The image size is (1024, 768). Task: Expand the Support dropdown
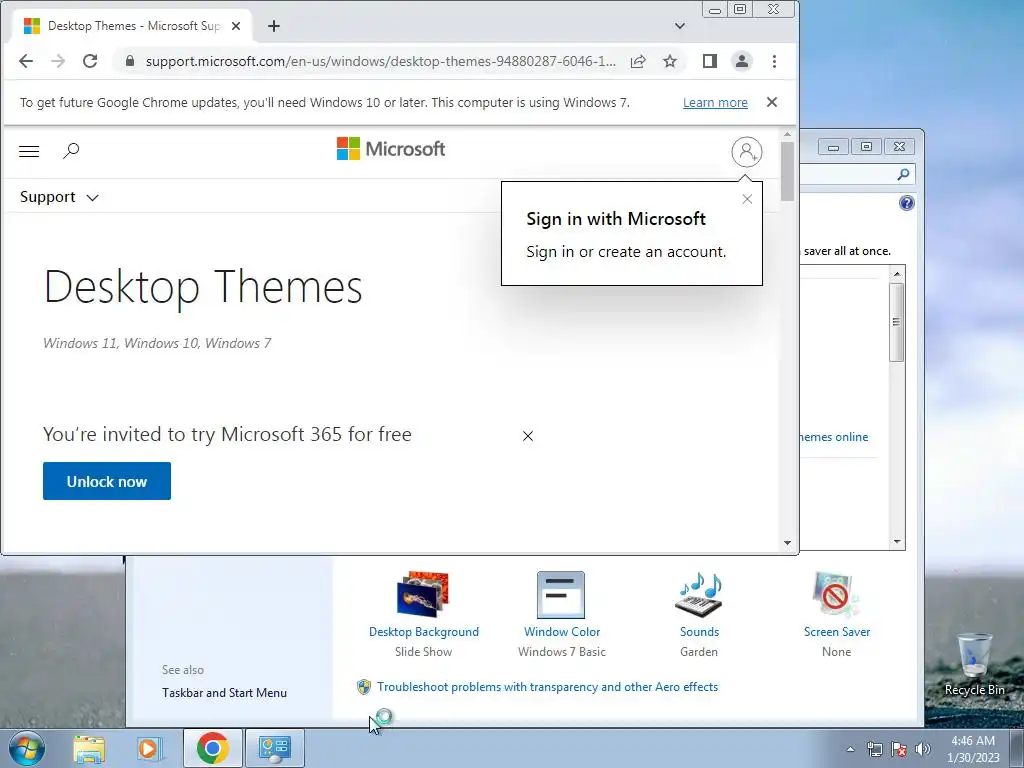pyautogui.click(x=59, y=197)
